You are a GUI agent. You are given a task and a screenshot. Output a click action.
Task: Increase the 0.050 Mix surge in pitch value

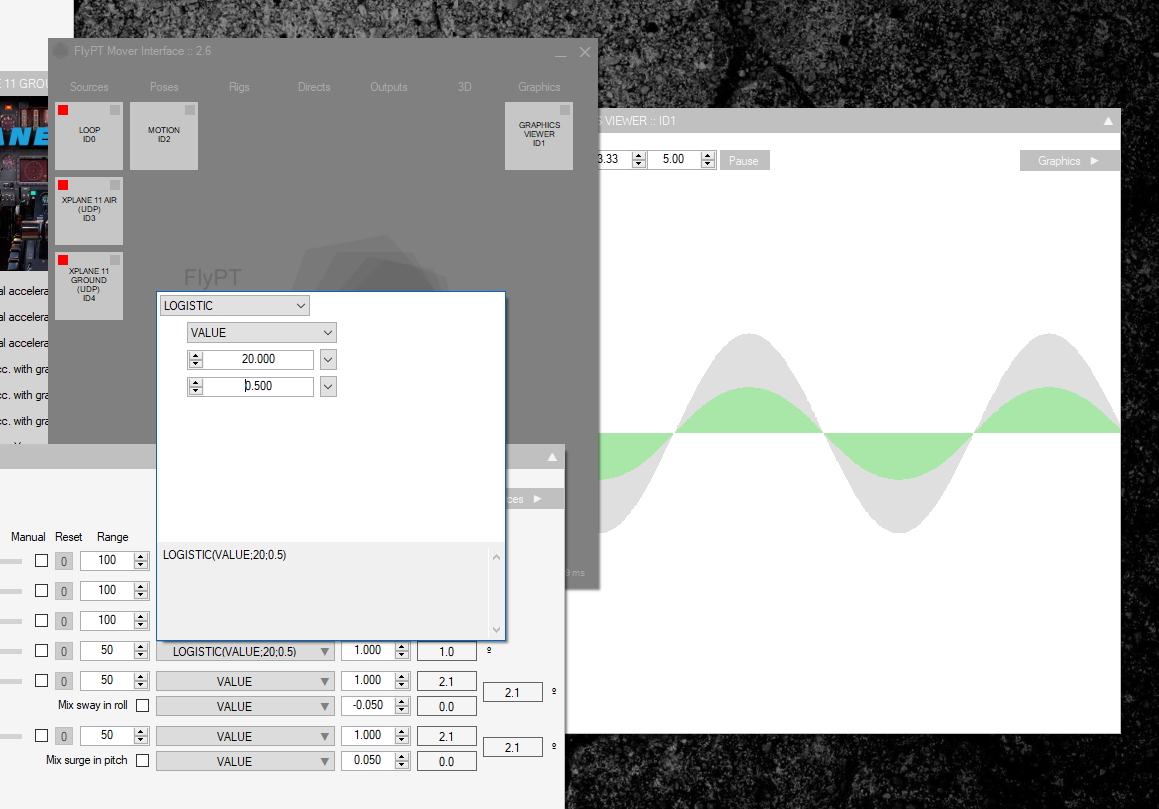(x=402, y=756)
